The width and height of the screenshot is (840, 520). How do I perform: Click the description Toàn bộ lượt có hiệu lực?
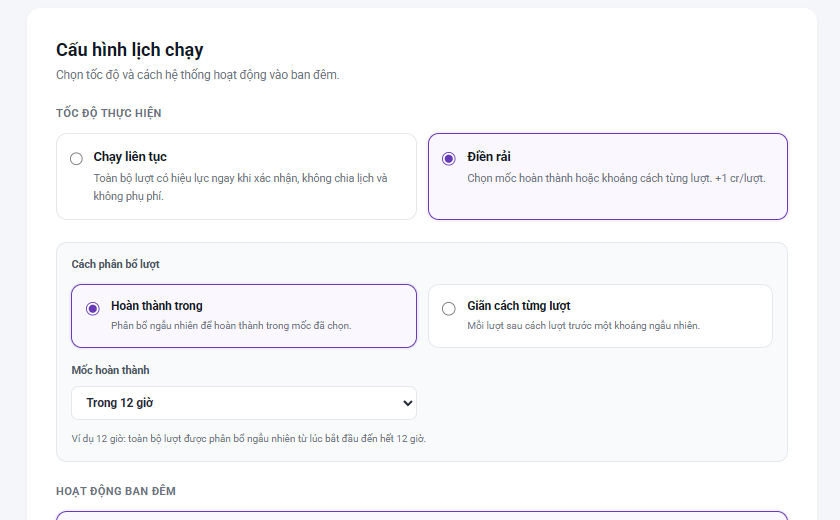click(x=241, y=187)
